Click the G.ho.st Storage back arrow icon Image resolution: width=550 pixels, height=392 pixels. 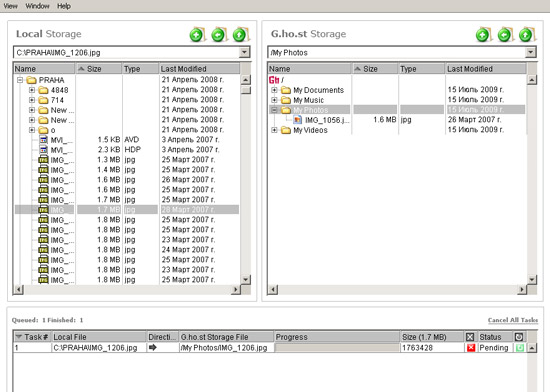tap(505, 35)
